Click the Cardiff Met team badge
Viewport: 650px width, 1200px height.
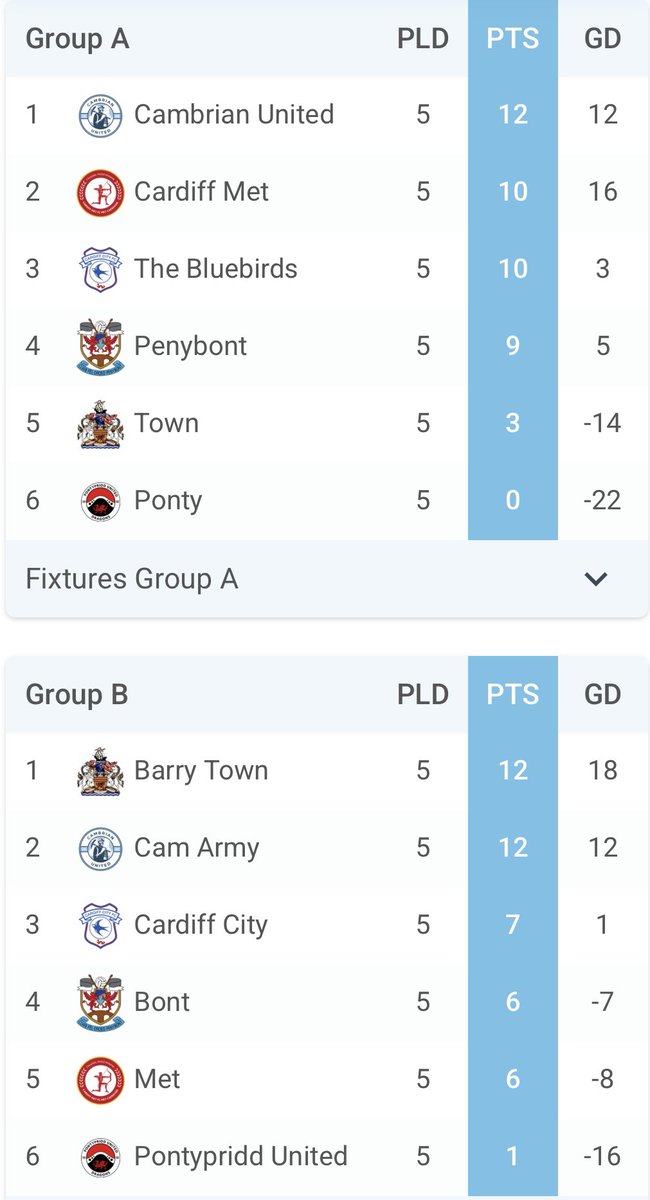tap(100, 192)
